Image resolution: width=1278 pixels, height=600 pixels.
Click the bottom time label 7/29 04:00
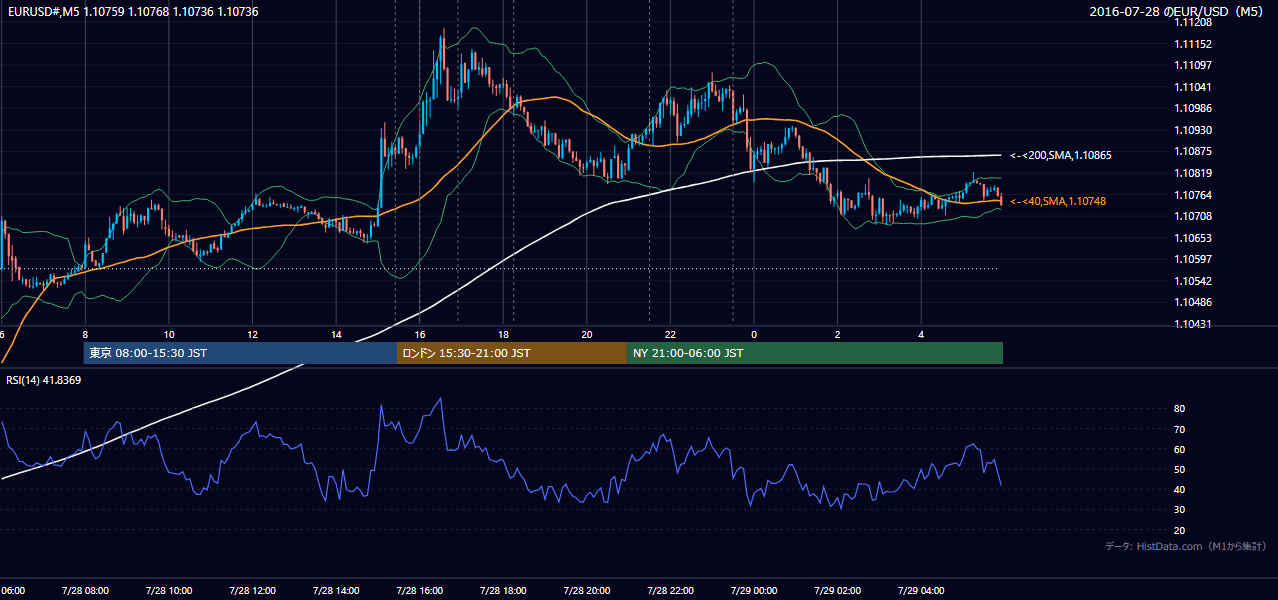[x=921, y=590]
